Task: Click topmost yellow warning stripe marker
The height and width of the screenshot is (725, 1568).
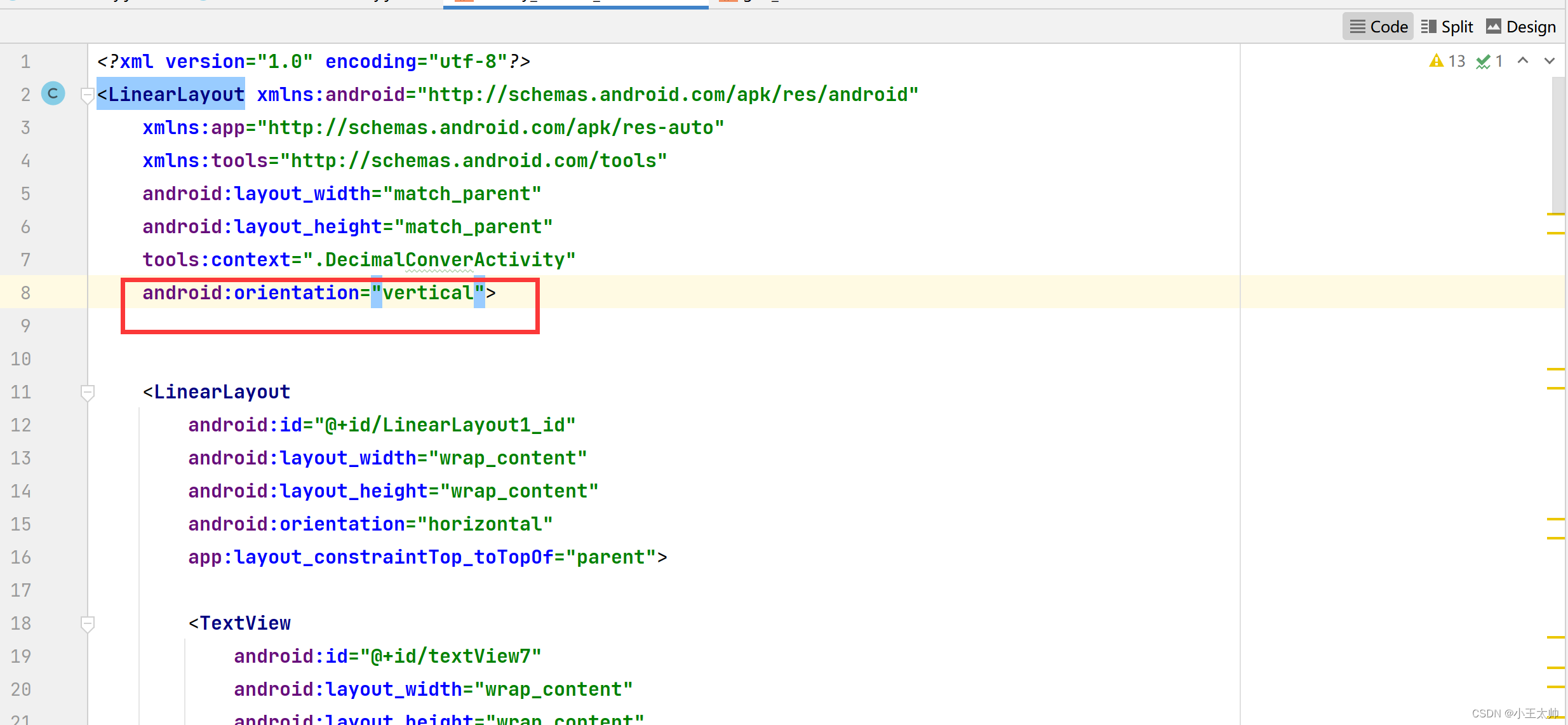Action: pyautogui.click(x=1555, y=215)
